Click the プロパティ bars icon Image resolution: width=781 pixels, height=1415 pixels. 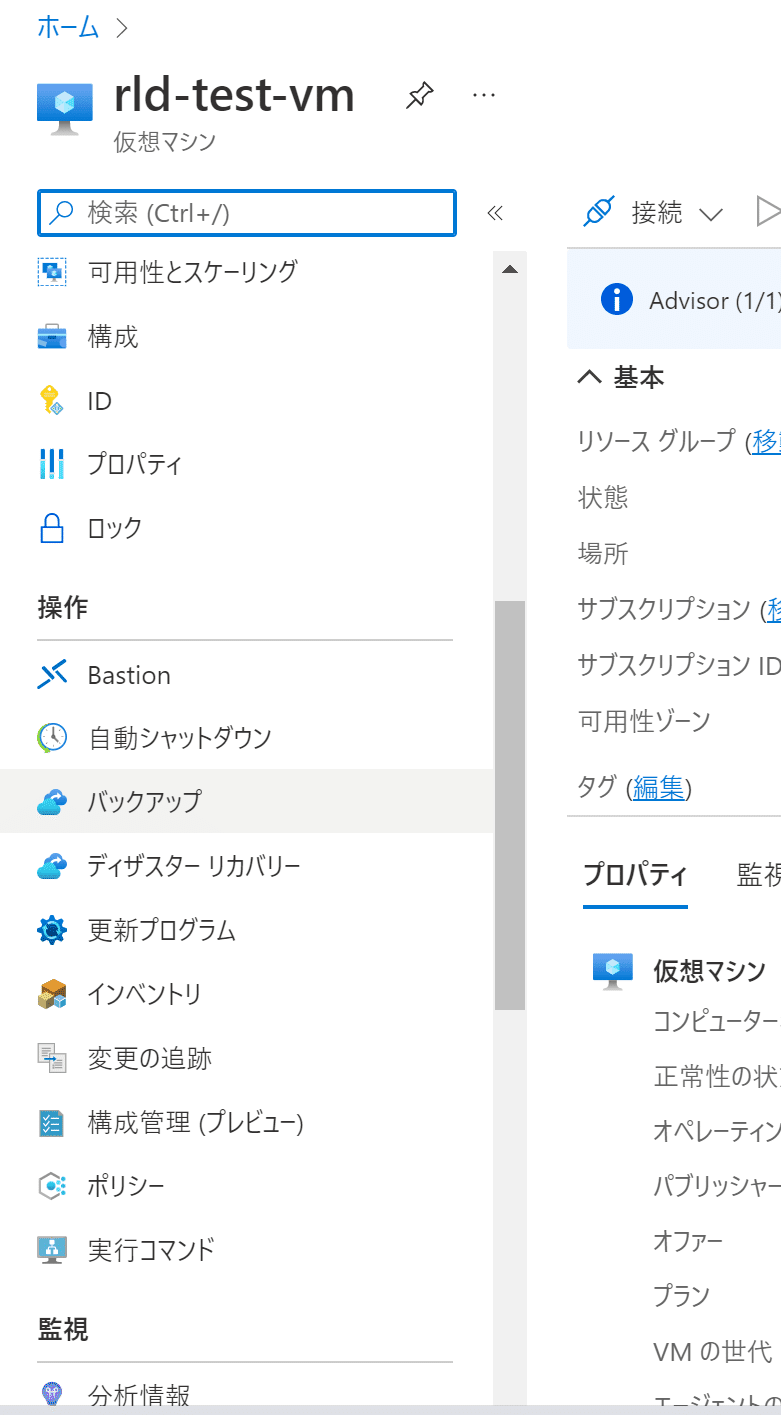point(51,464)
